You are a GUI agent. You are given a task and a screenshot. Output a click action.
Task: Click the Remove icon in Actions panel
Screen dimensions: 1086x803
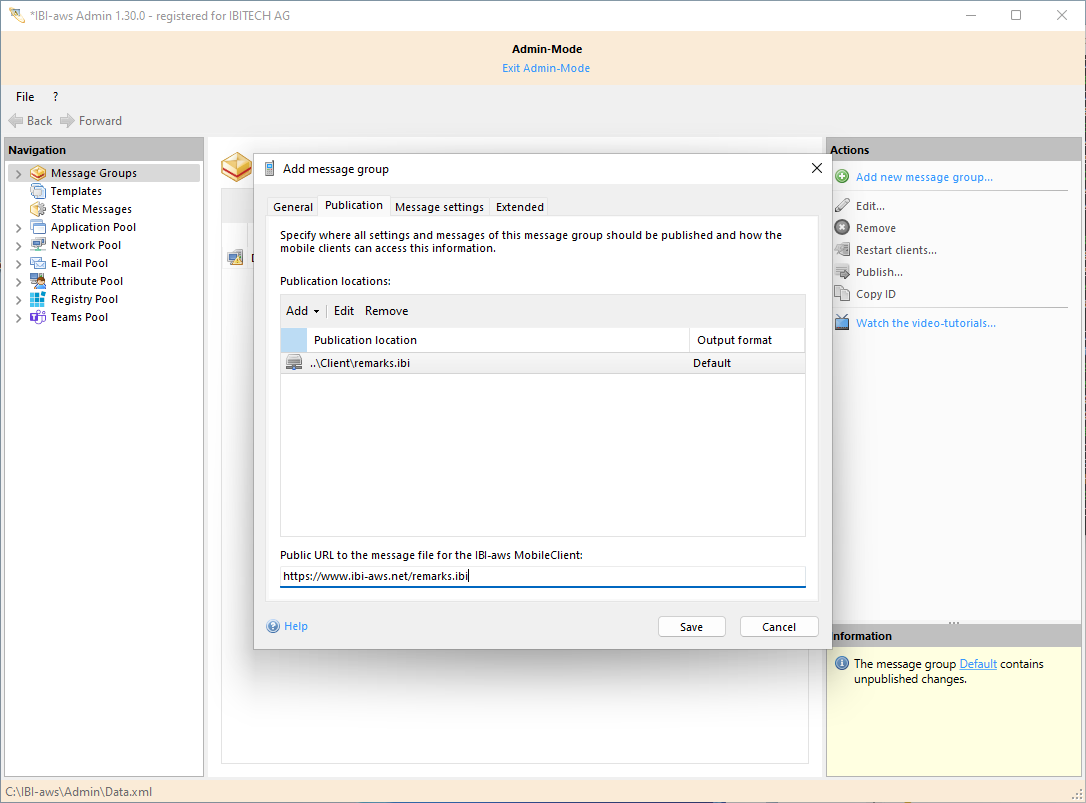pos(842,227)
